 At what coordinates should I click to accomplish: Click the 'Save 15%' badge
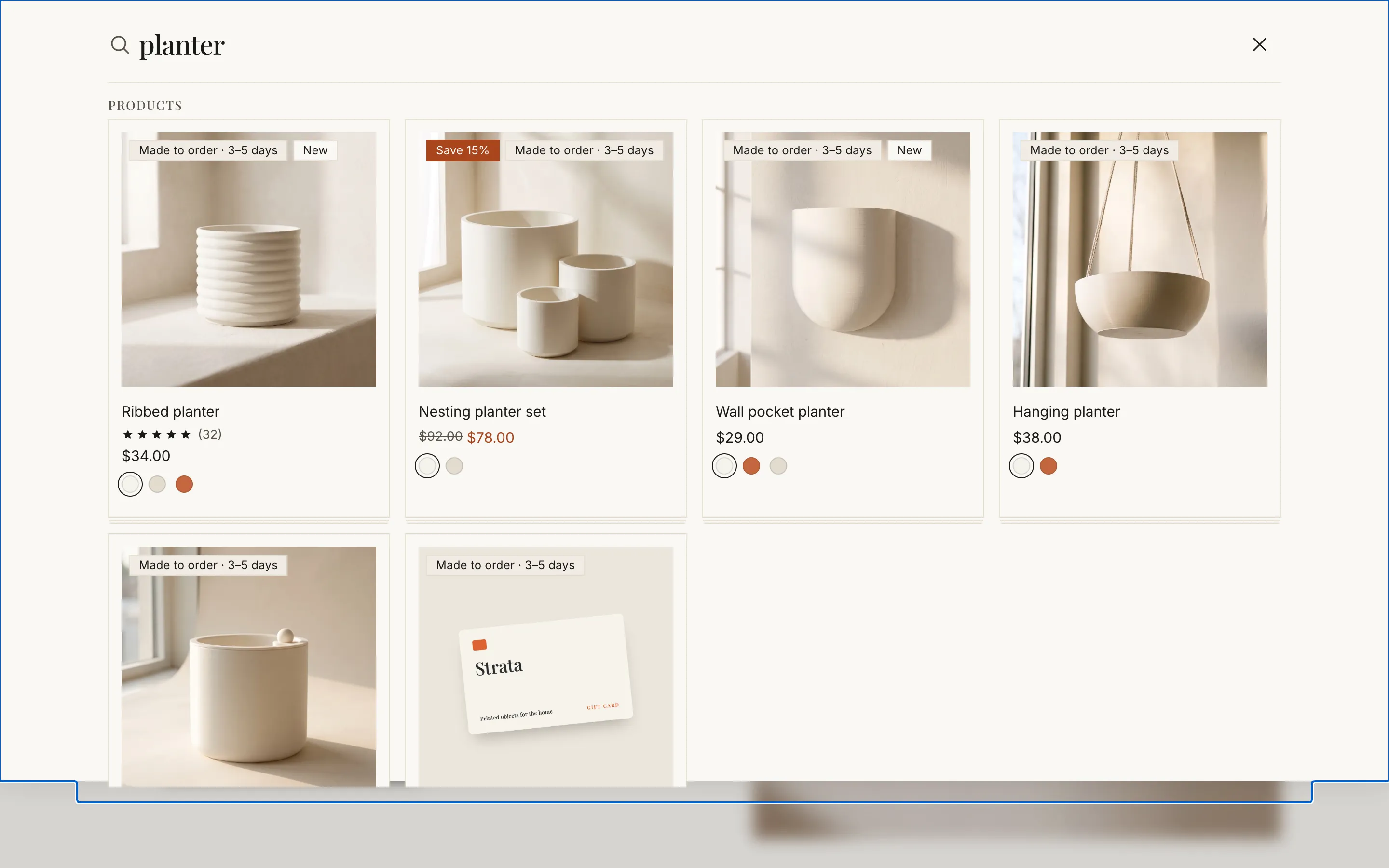coord(463,150)
